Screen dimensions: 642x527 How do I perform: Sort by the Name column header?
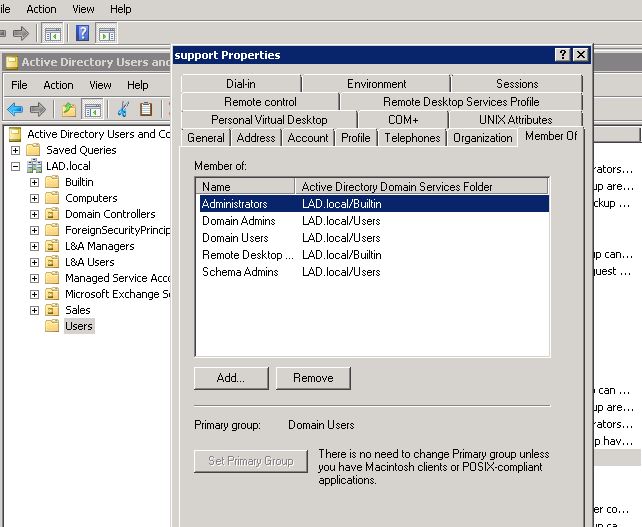click(246, 186)
